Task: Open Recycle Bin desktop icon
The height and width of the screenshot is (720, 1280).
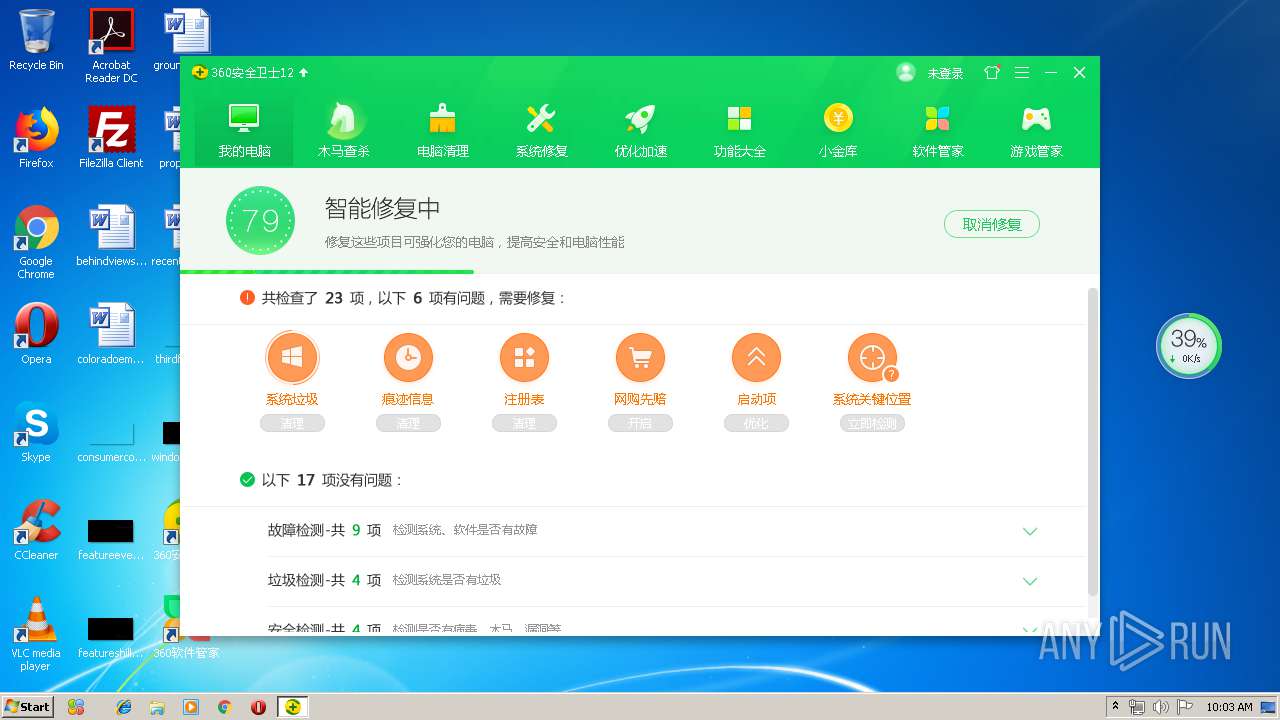Action: (36, 40)
